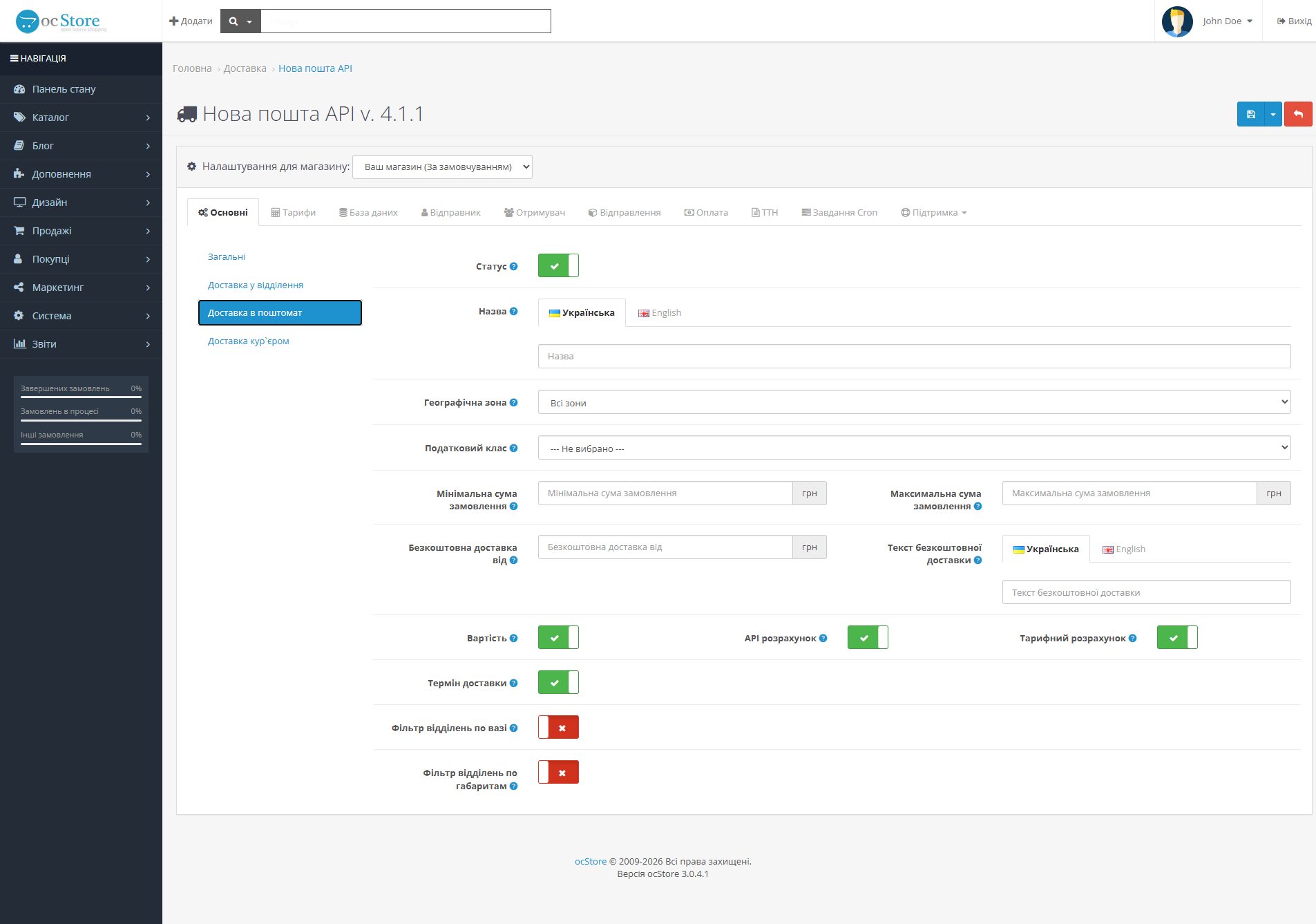Click John Doe avatar picture
Image resolution: width=1316 pixels, height=924 pixels.
pyautogui.click(x=1177, y=21)
